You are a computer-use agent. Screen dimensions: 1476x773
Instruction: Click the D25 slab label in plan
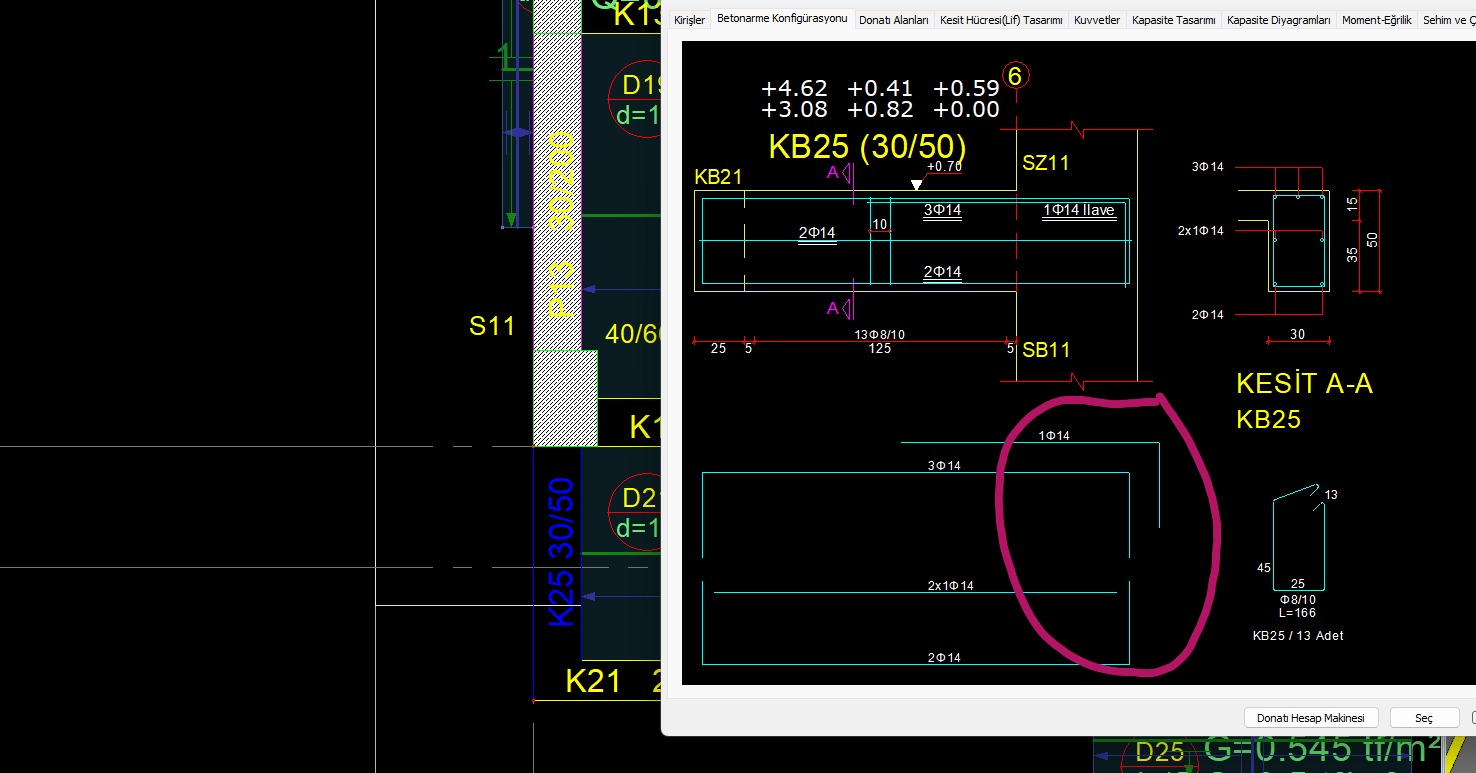[x=1160, y=752]
